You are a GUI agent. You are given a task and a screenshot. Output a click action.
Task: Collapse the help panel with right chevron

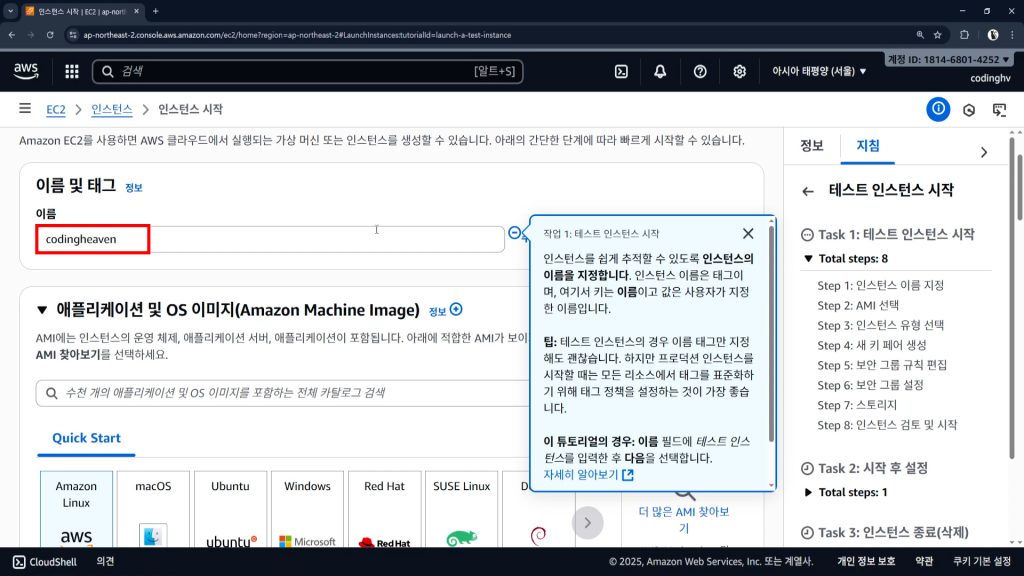tap(984, 152)
